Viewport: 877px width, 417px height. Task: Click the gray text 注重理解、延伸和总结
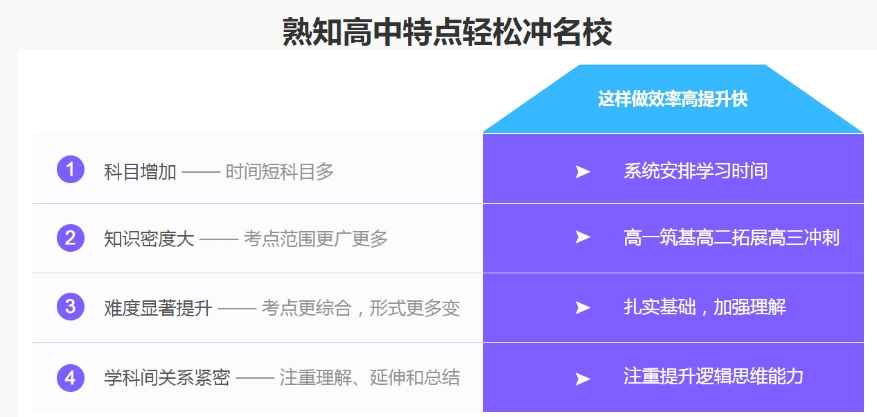369,378
